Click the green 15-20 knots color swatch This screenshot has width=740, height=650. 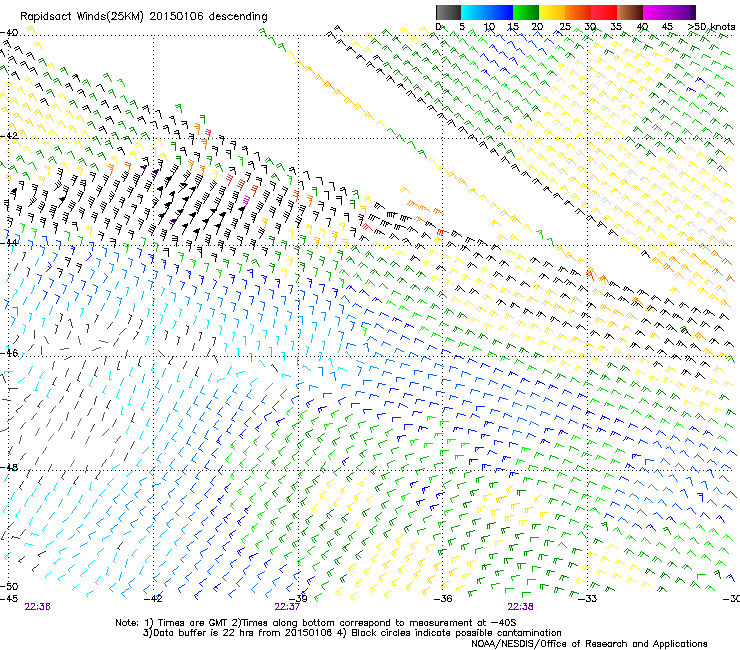(x=526, y=12)
